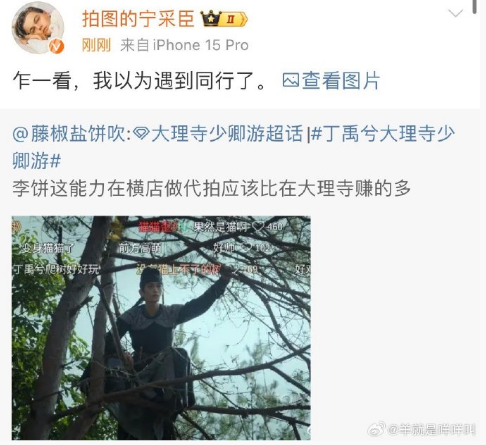Click the 刚刚 post timestamp

click(96, 45)
